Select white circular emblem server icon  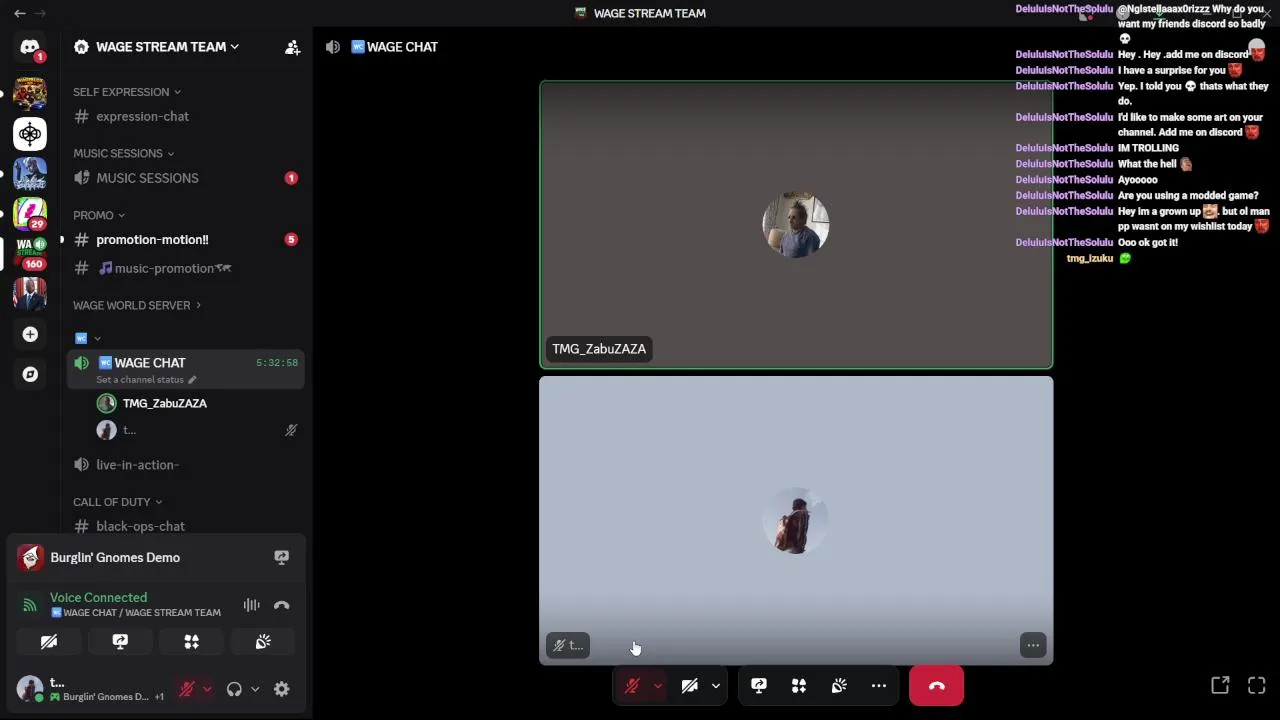pos(30,133)
